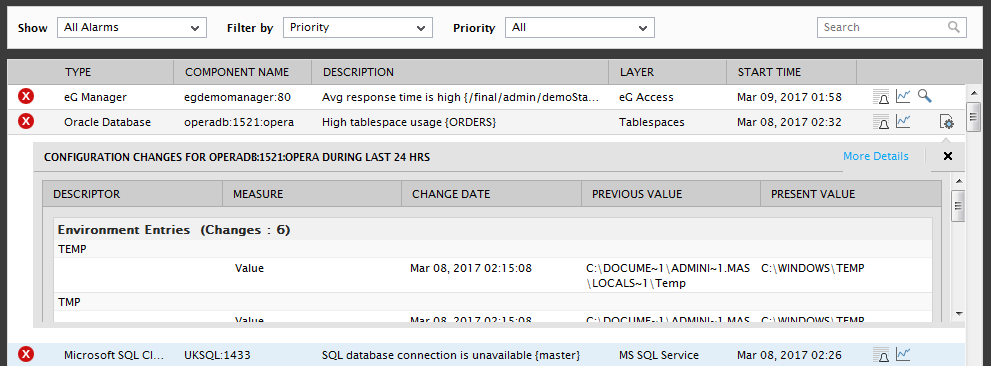The image size is (991, 366).
Task: Click the Mar 08, 2017 02:15:08 change date under TEMP
Action: pos(471,268)
